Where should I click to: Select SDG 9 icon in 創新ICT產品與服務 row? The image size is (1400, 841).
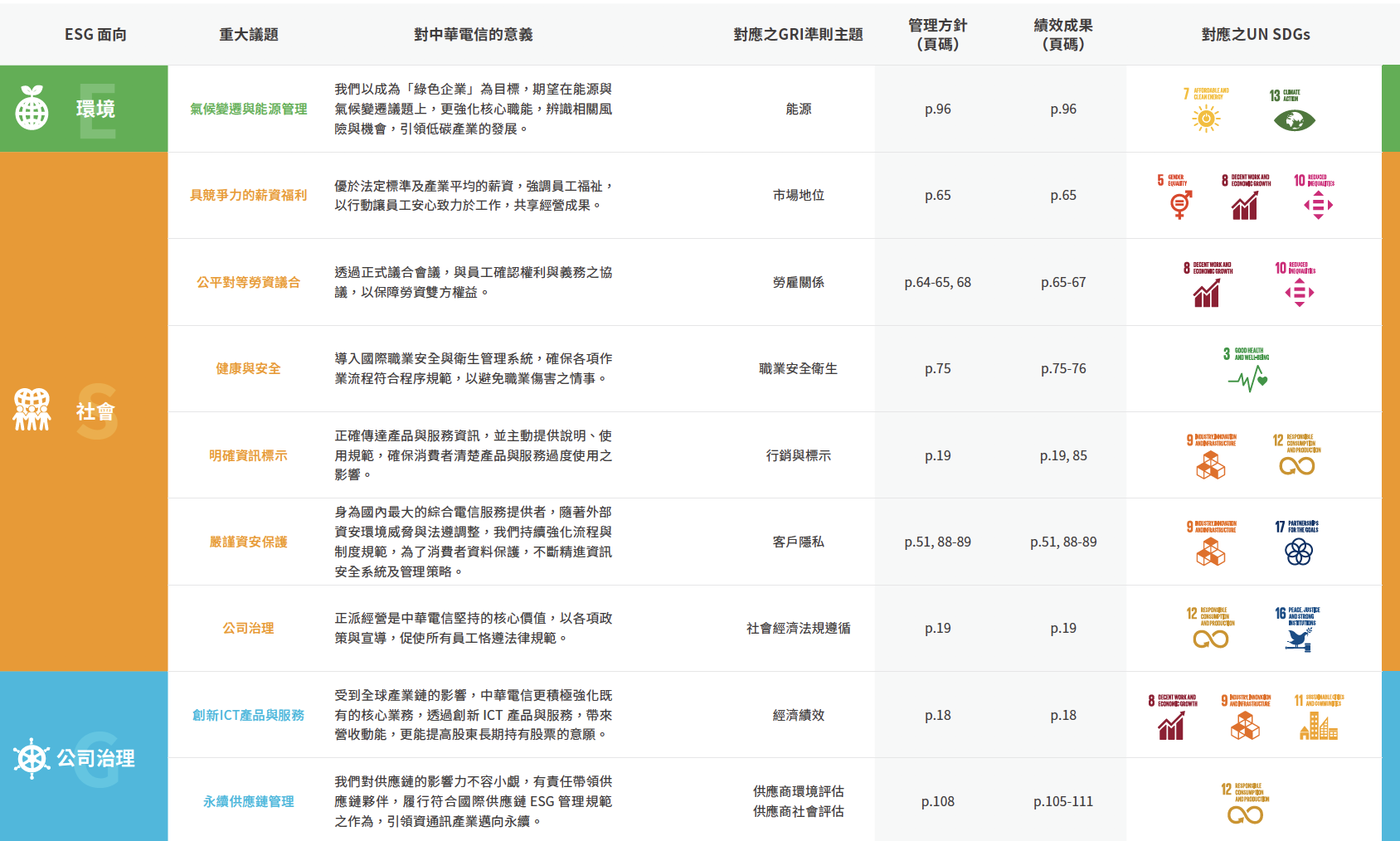coord(1246,717)
